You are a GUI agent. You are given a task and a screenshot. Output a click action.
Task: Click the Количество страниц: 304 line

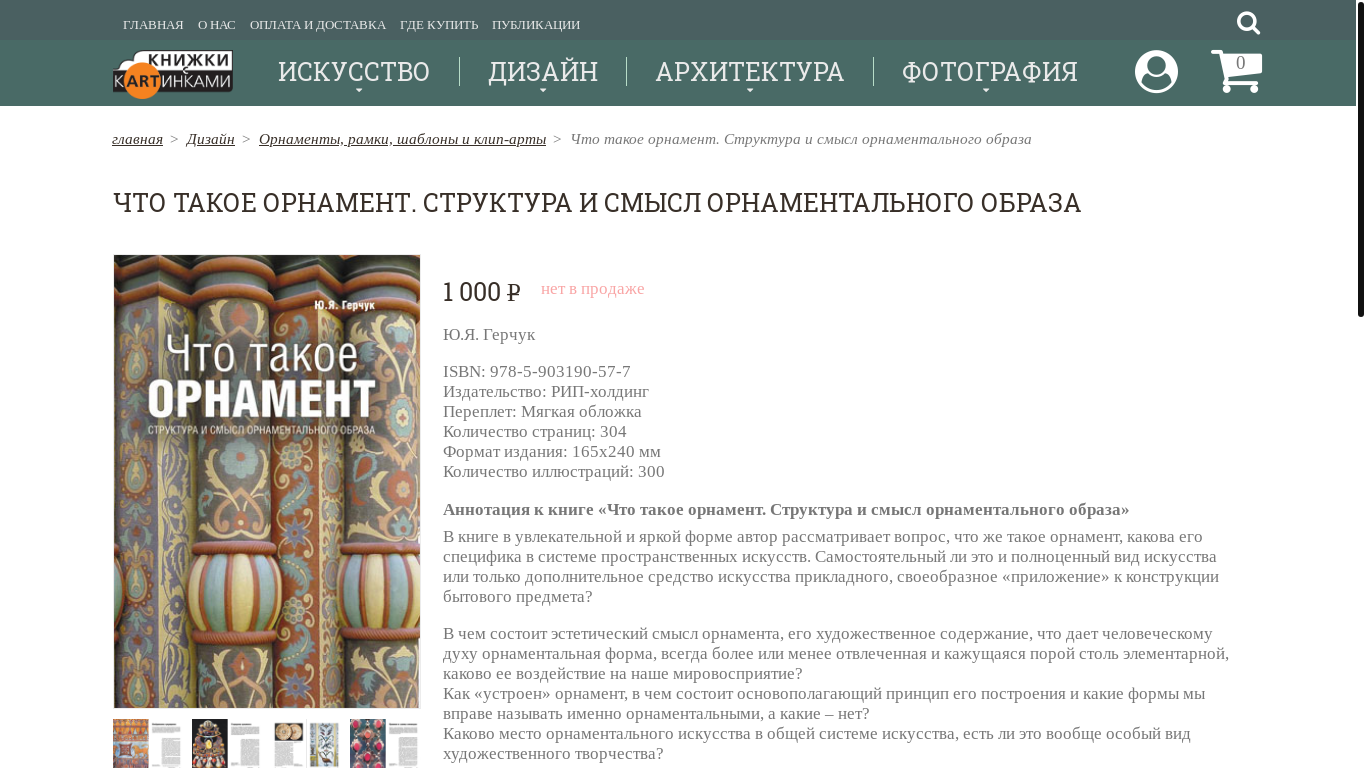tap(535, 432)
